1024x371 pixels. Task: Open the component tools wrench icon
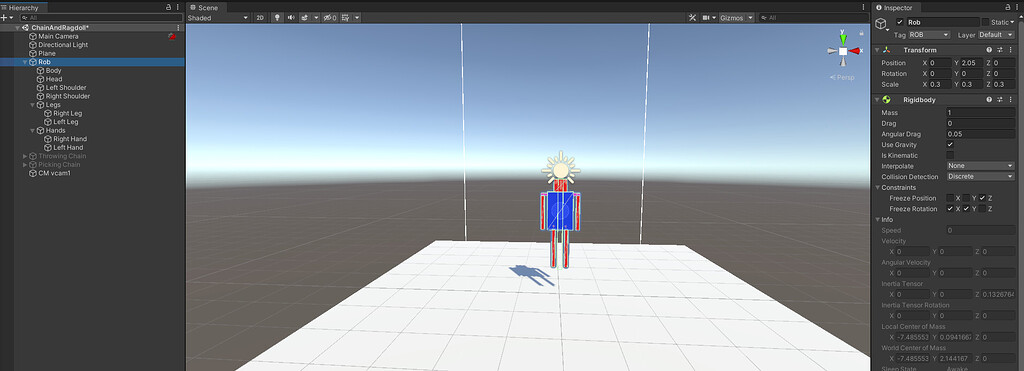[x=692, y=18]
